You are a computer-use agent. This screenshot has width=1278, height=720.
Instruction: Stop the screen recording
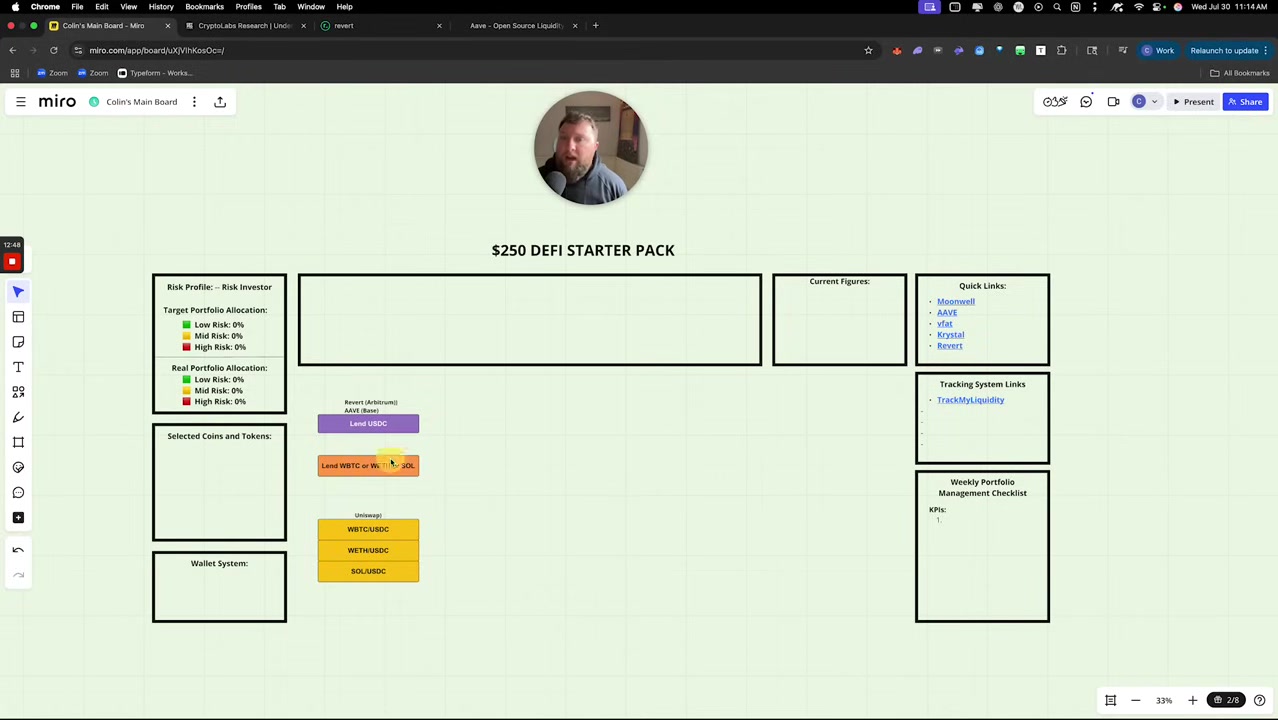click(12, 262)
